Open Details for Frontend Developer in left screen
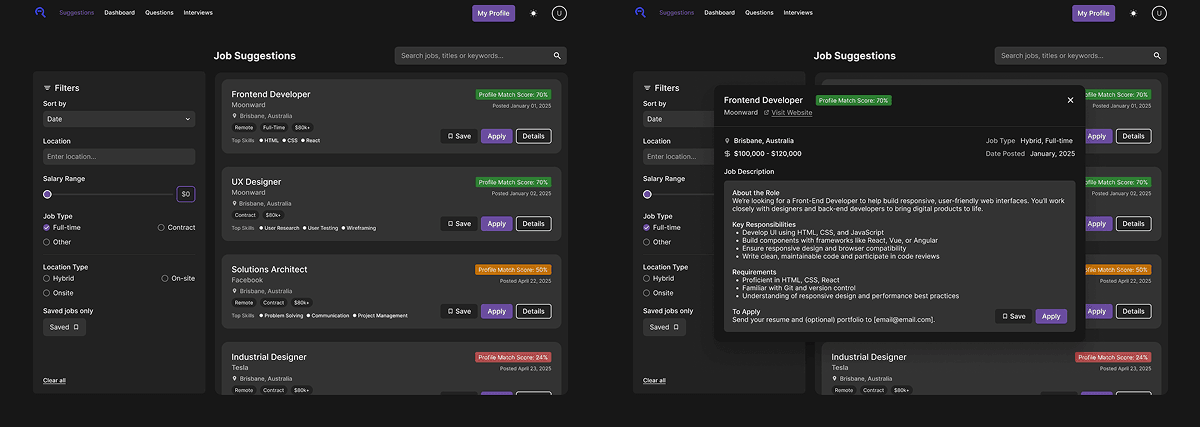The height and width of the screenshot is (427, 1200). click(x=533, y=136)
